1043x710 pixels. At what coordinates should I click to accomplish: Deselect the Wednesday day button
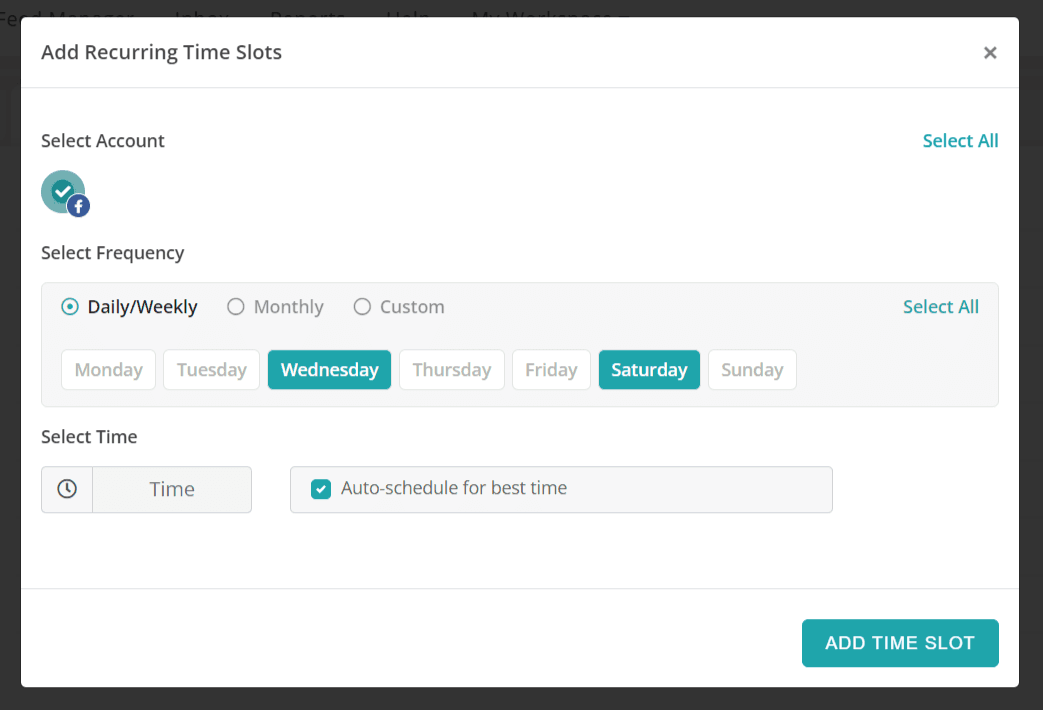[x=329, y=370]
